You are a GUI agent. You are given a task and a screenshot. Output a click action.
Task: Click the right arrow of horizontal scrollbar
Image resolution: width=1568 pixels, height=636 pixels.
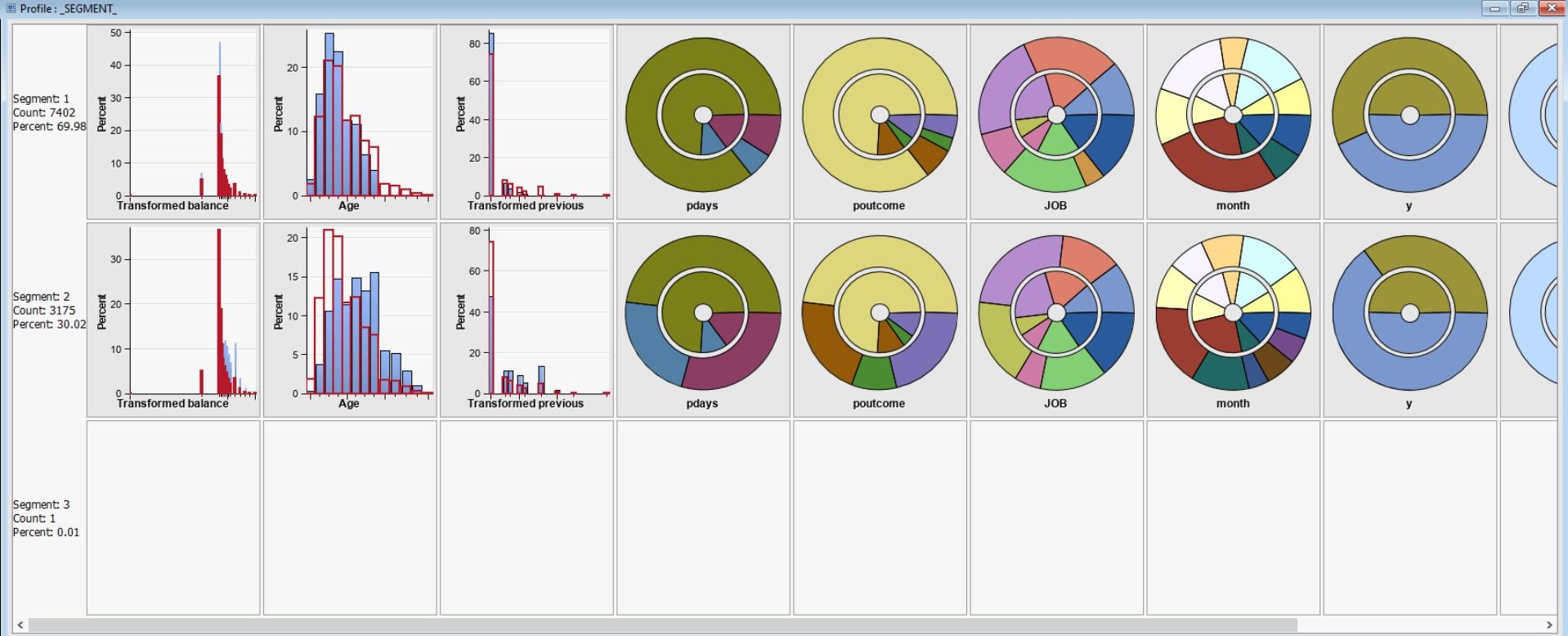tap(1549, 625)
